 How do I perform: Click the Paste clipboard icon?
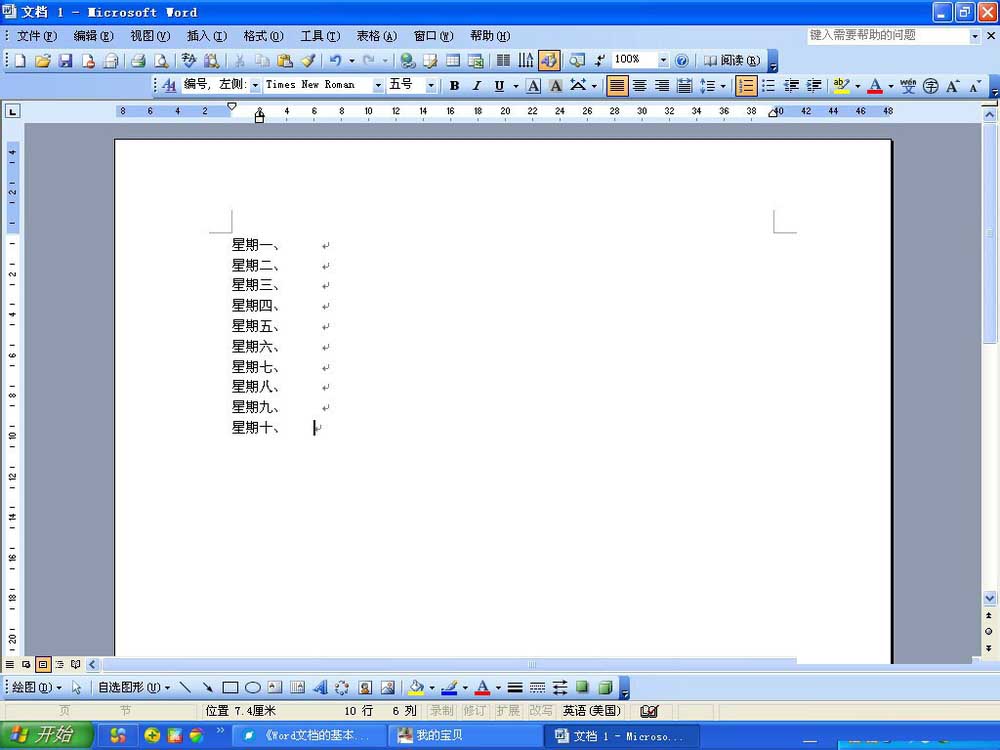pos(285,61)
